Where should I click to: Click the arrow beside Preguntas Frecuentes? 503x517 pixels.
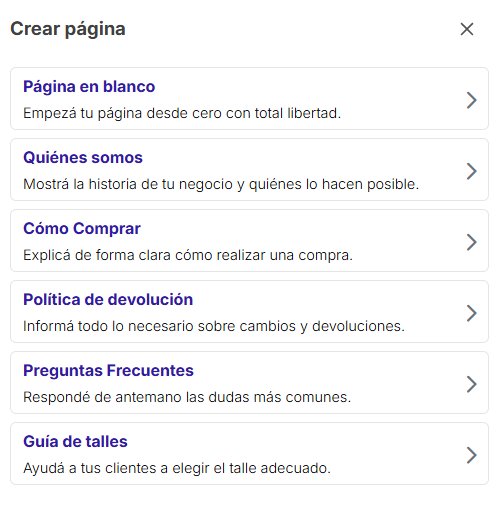471,384
